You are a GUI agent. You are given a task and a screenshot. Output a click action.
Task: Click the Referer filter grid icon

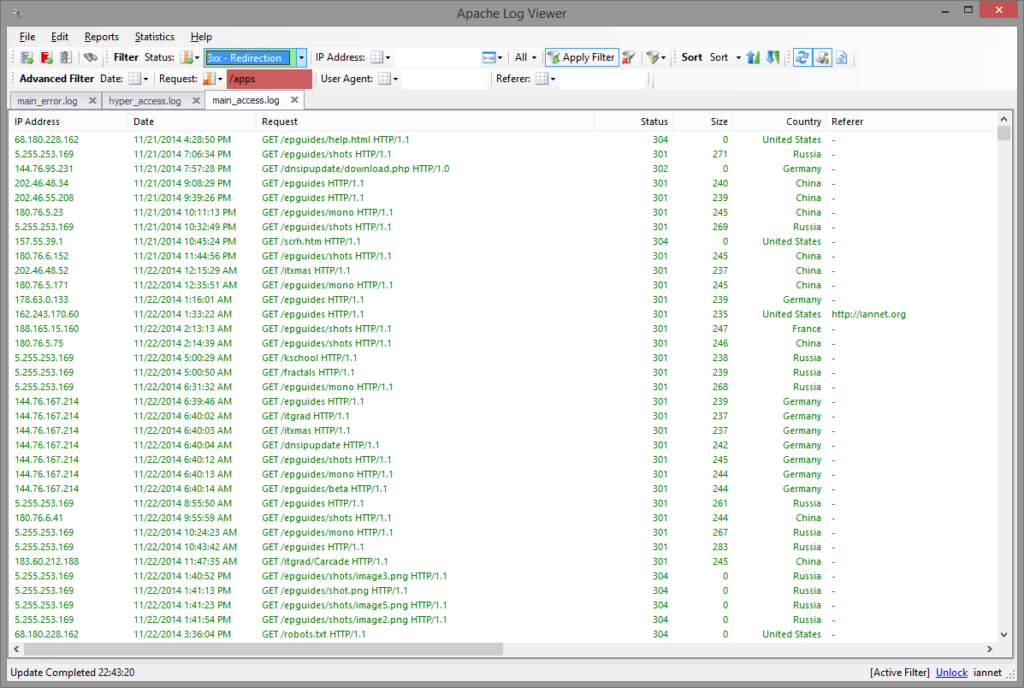click(x=542, y=79)
